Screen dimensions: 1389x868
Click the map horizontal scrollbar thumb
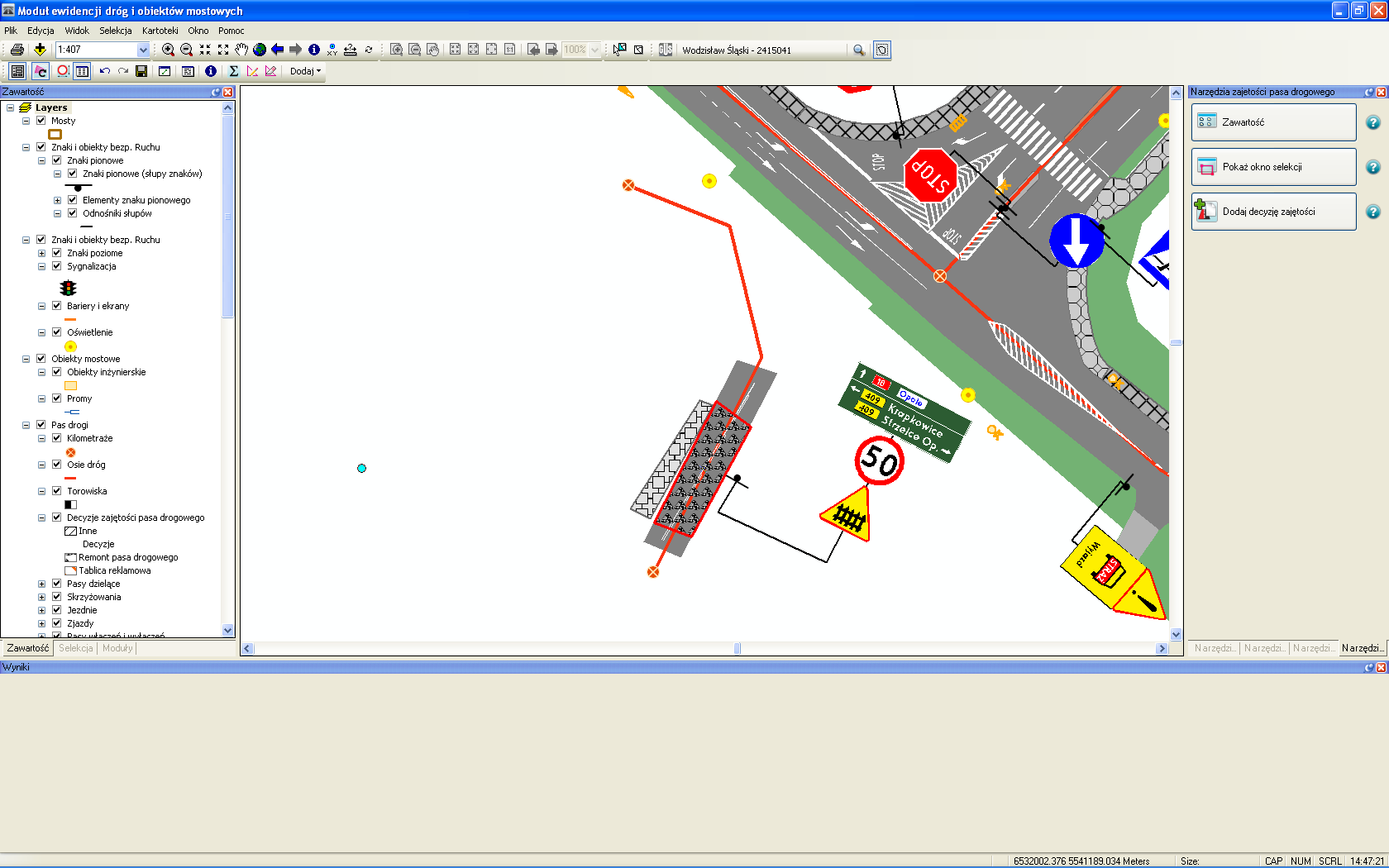point(737,649)
